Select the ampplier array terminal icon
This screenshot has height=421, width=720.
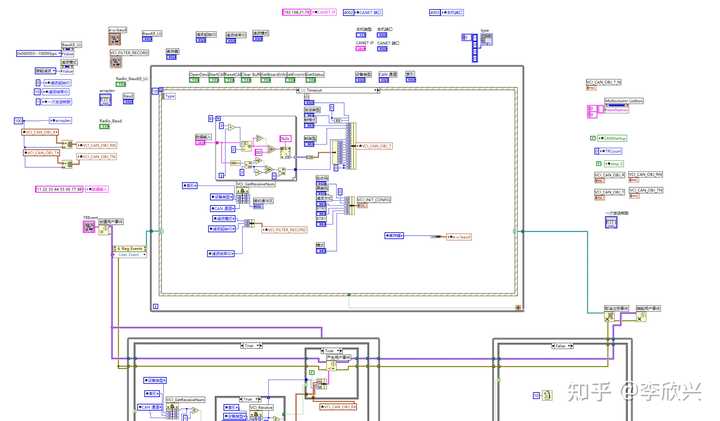pos(105,99)
